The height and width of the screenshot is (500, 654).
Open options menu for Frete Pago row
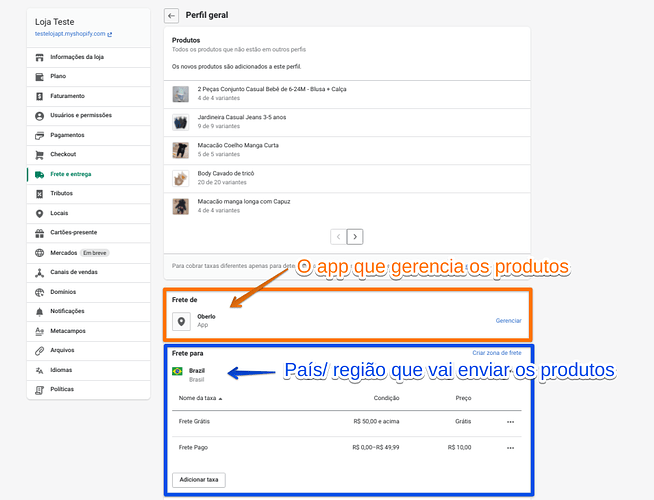(x=511, y=448)
